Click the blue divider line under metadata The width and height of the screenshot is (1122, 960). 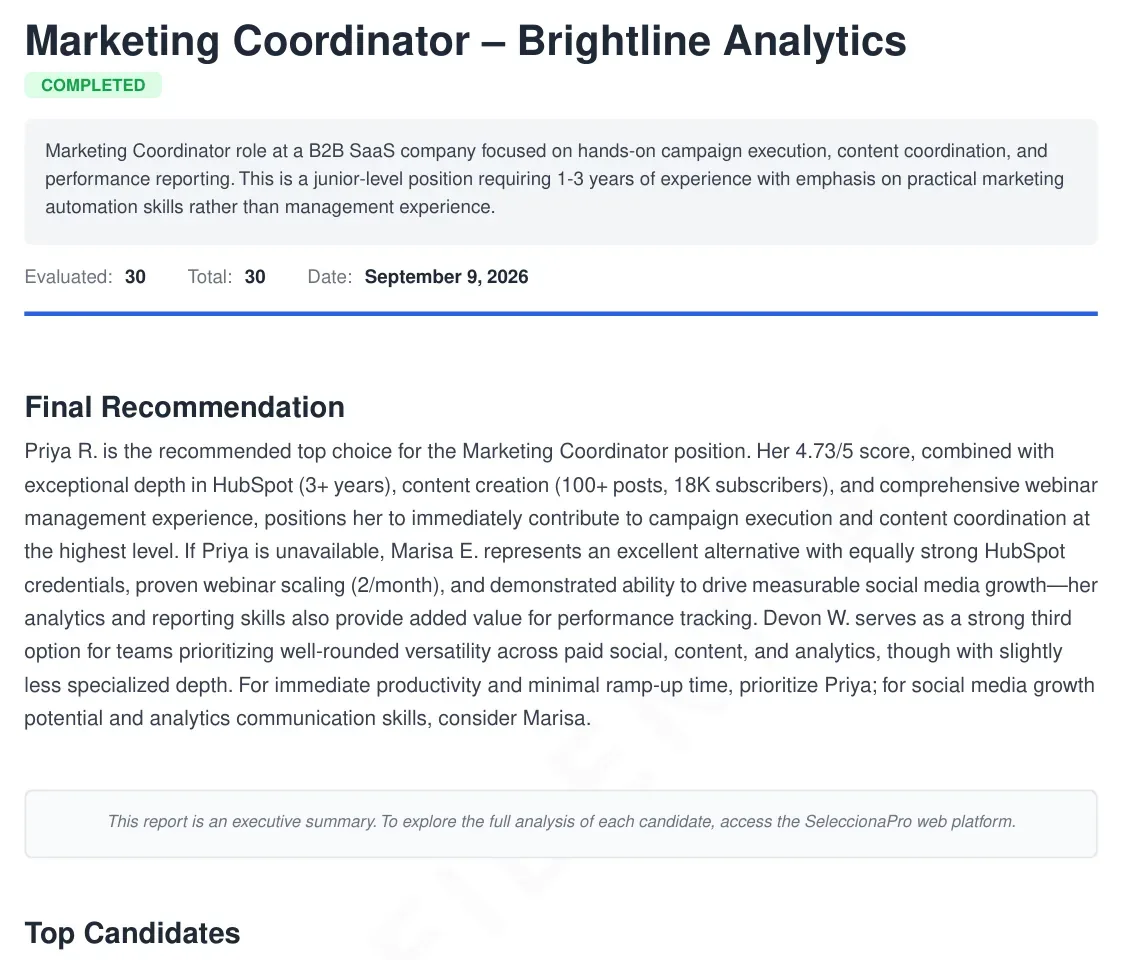[x=561, y=313]
